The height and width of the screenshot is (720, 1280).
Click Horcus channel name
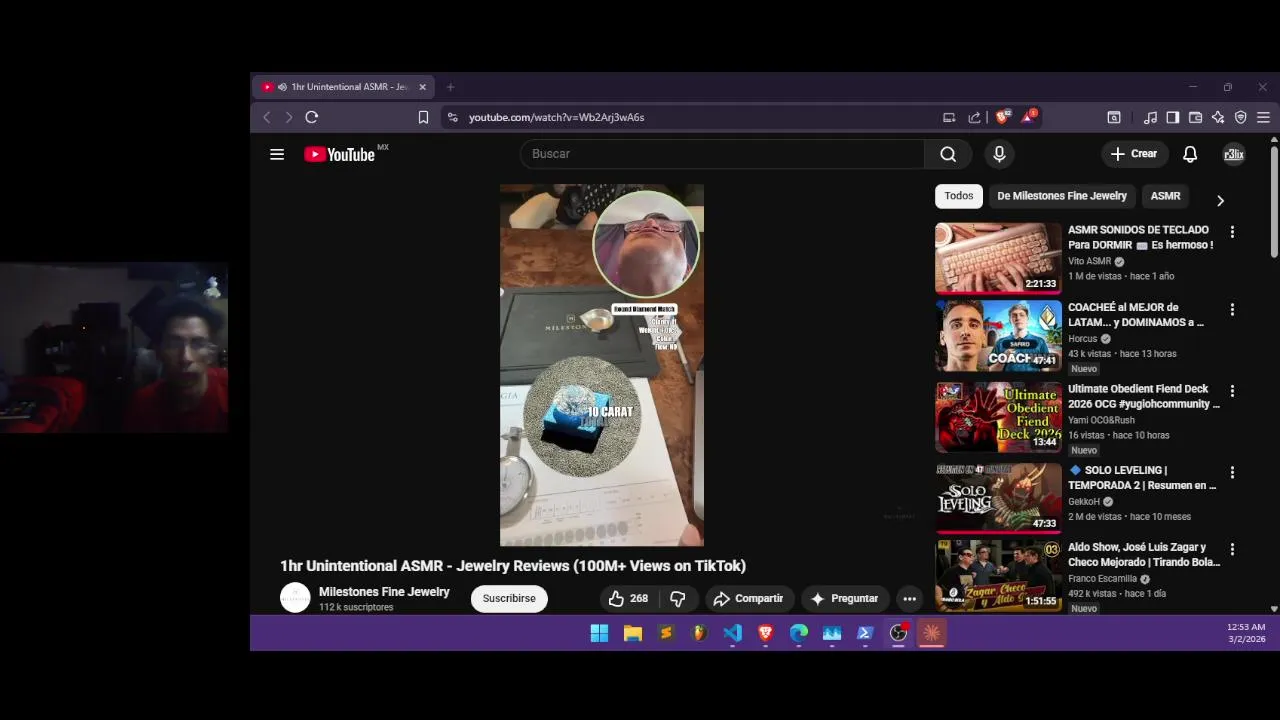(x=1082, y=339)
